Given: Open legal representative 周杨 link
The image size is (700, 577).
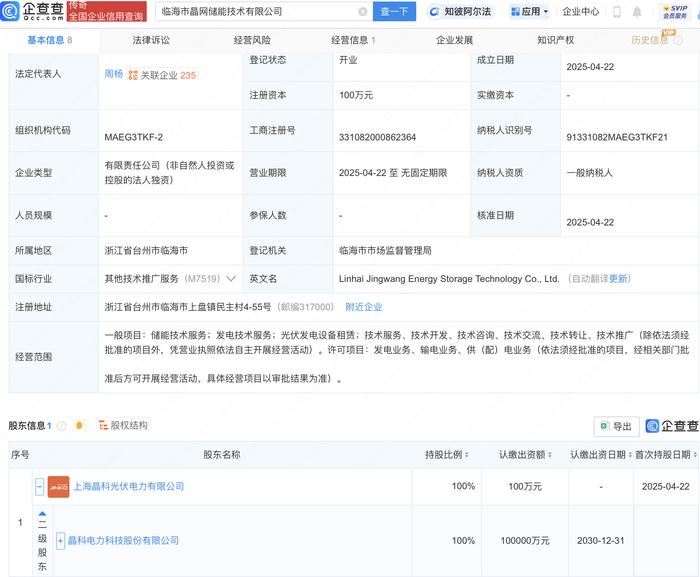Looking at the screenshot, I should pos(113,74).
